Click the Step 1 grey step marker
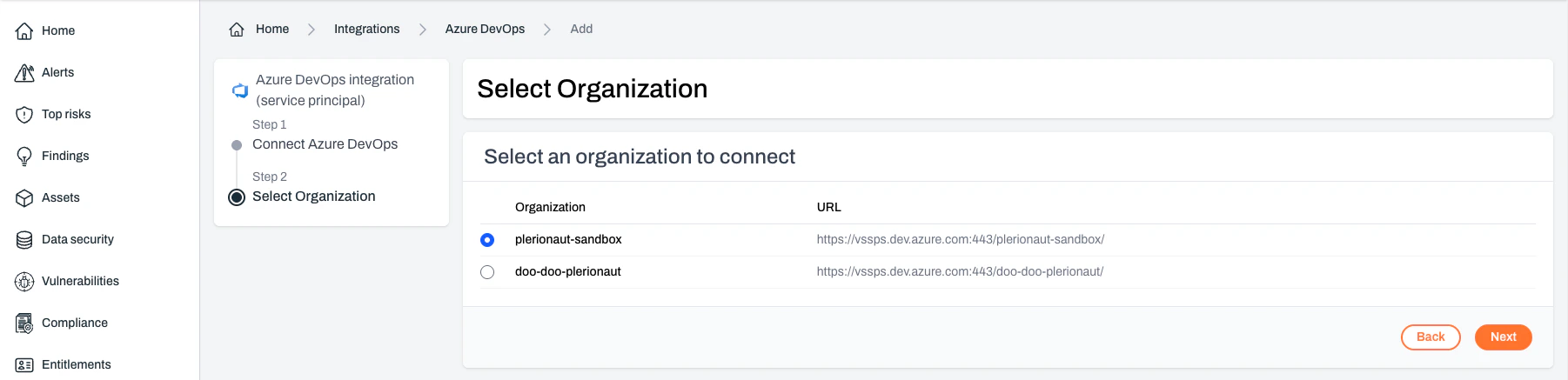Screen dimensions: 1568x380 coord(237,145)
